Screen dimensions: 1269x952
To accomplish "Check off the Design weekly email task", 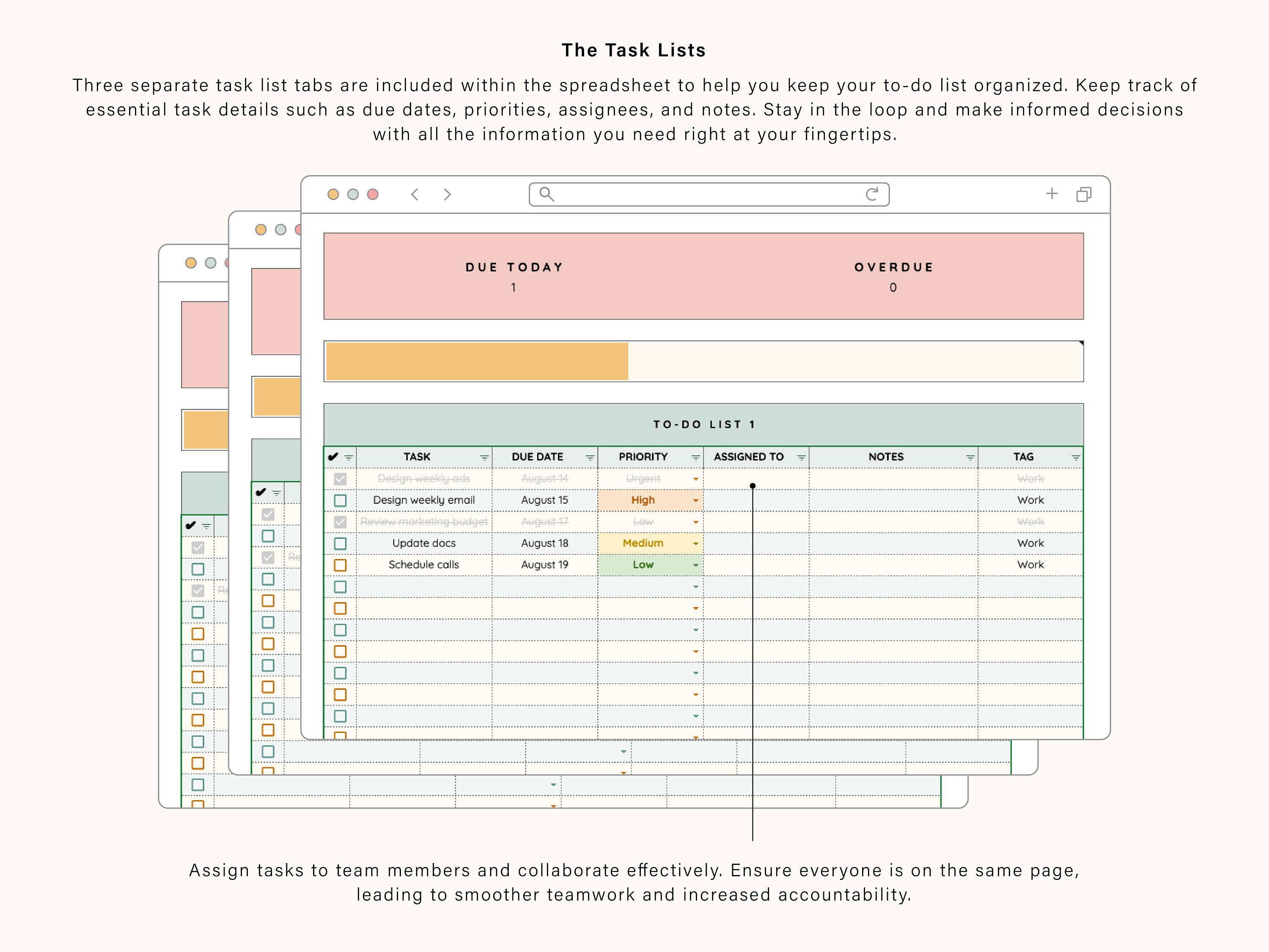I will point(339,500).
